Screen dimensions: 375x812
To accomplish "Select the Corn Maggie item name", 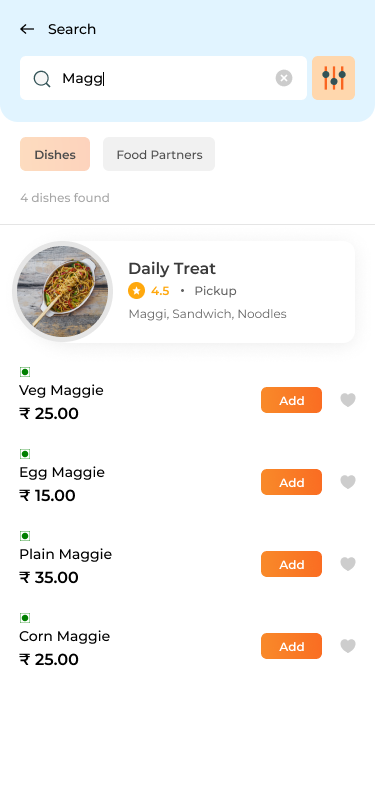I will tap(65, 636).
